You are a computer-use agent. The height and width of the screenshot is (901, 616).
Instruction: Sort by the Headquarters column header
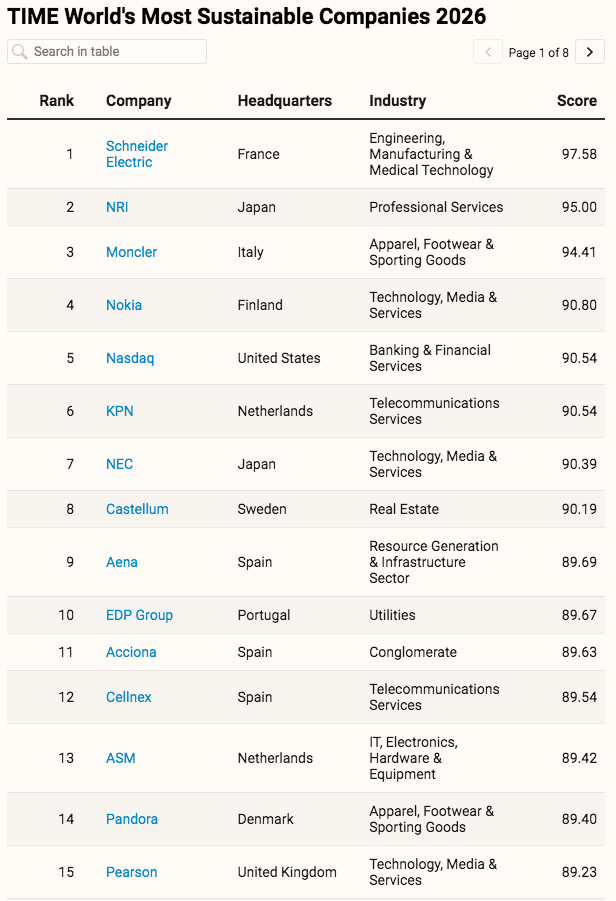(284, 101)
